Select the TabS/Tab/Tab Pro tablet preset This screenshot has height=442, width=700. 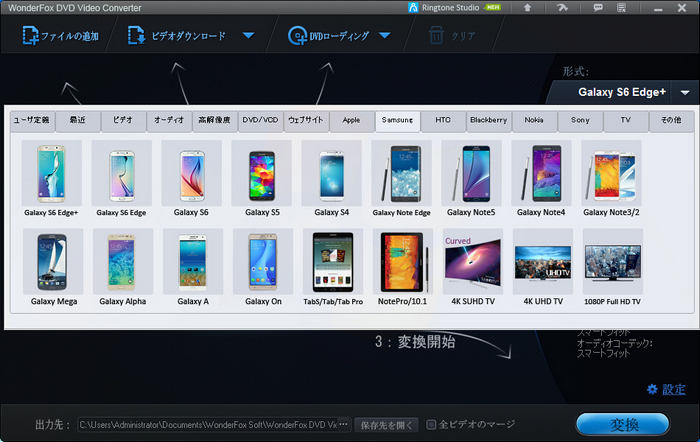(x=333, y=262)
